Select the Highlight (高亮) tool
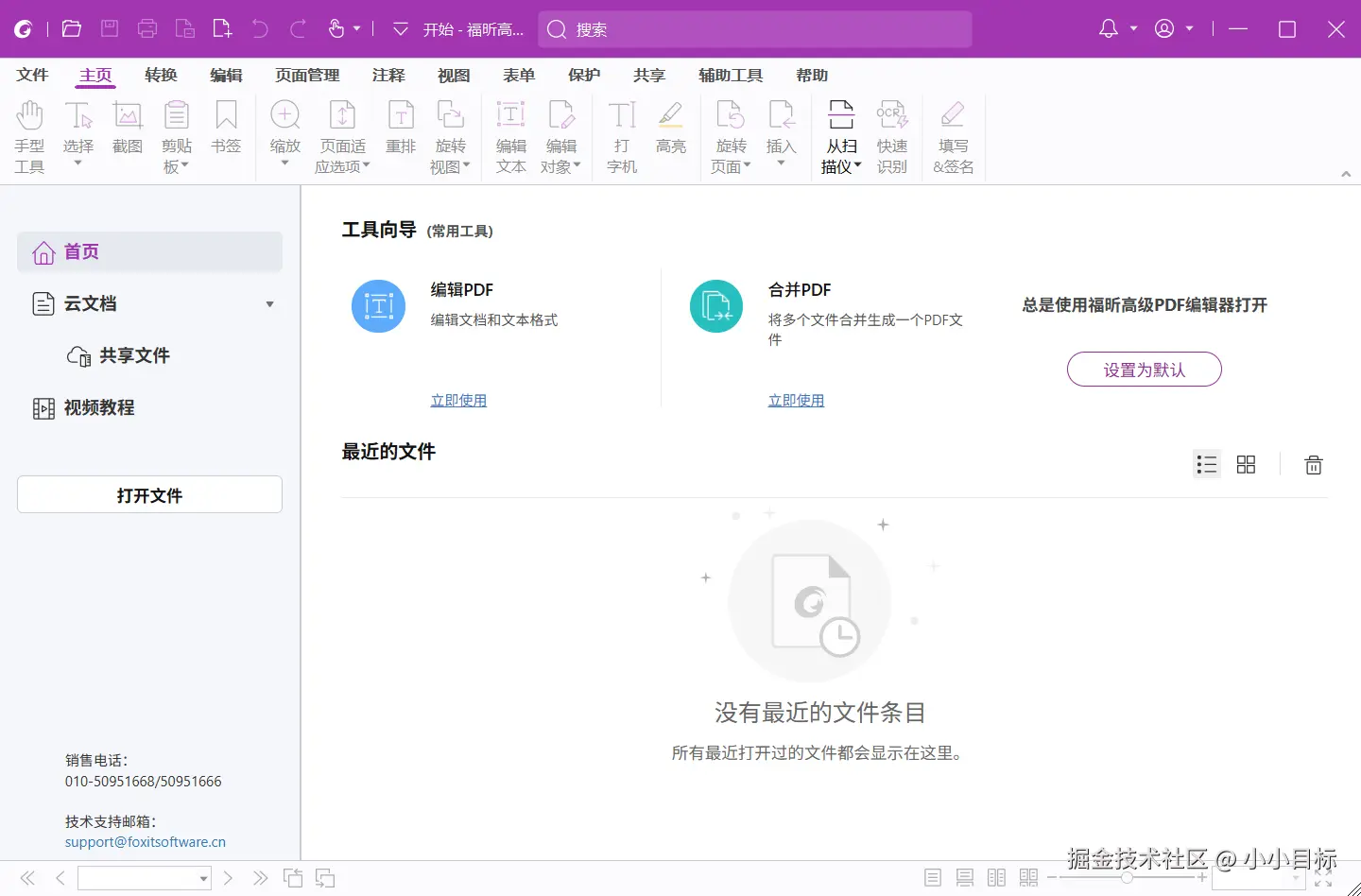 coord(671,128)
